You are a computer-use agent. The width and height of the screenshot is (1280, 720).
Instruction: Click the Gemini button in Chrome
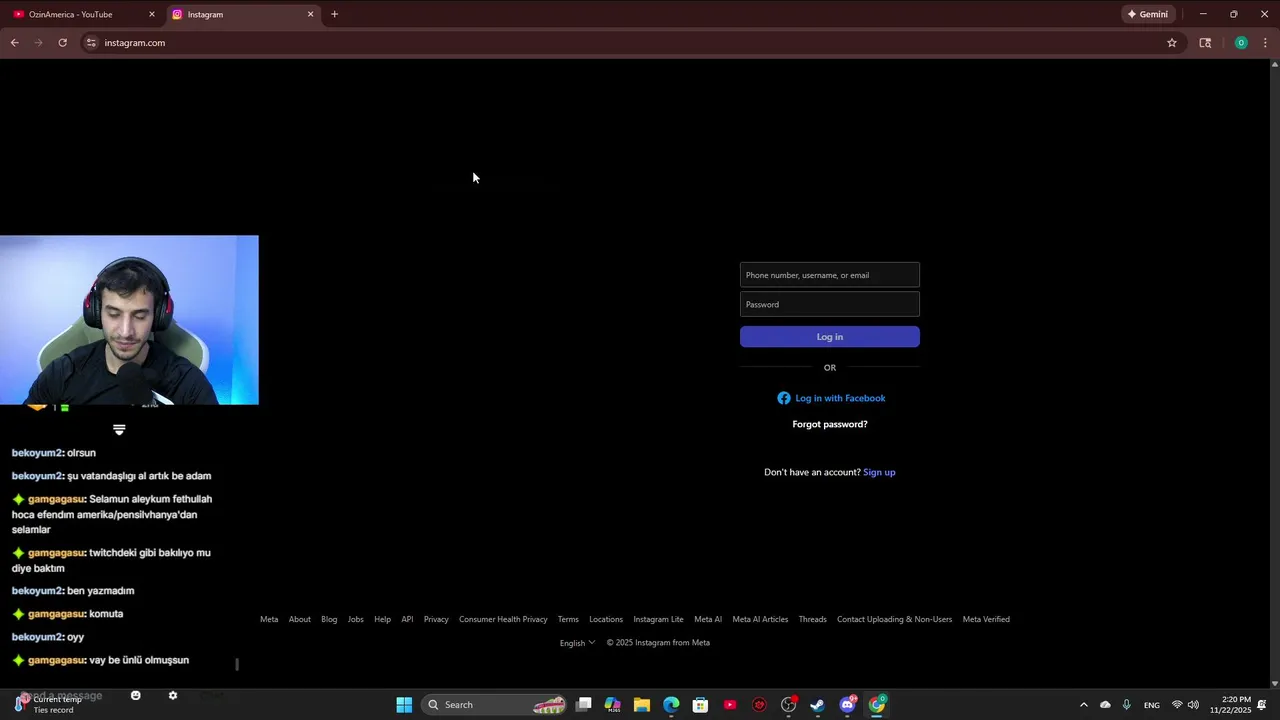pos(1148,14)
